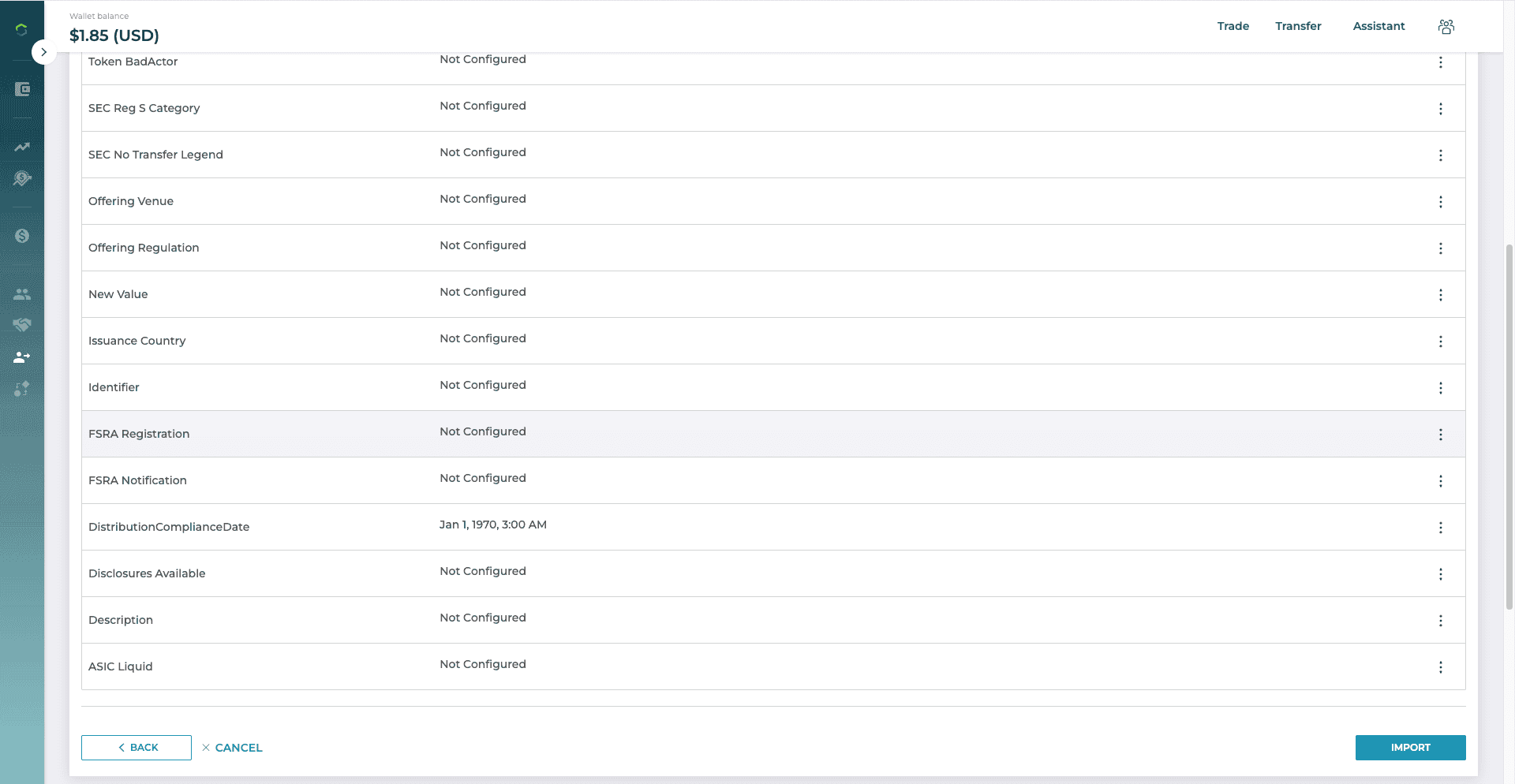Click the page vertical scrollbar
This screenshot has height=784, width=1515.
(x=1509, y=426)
